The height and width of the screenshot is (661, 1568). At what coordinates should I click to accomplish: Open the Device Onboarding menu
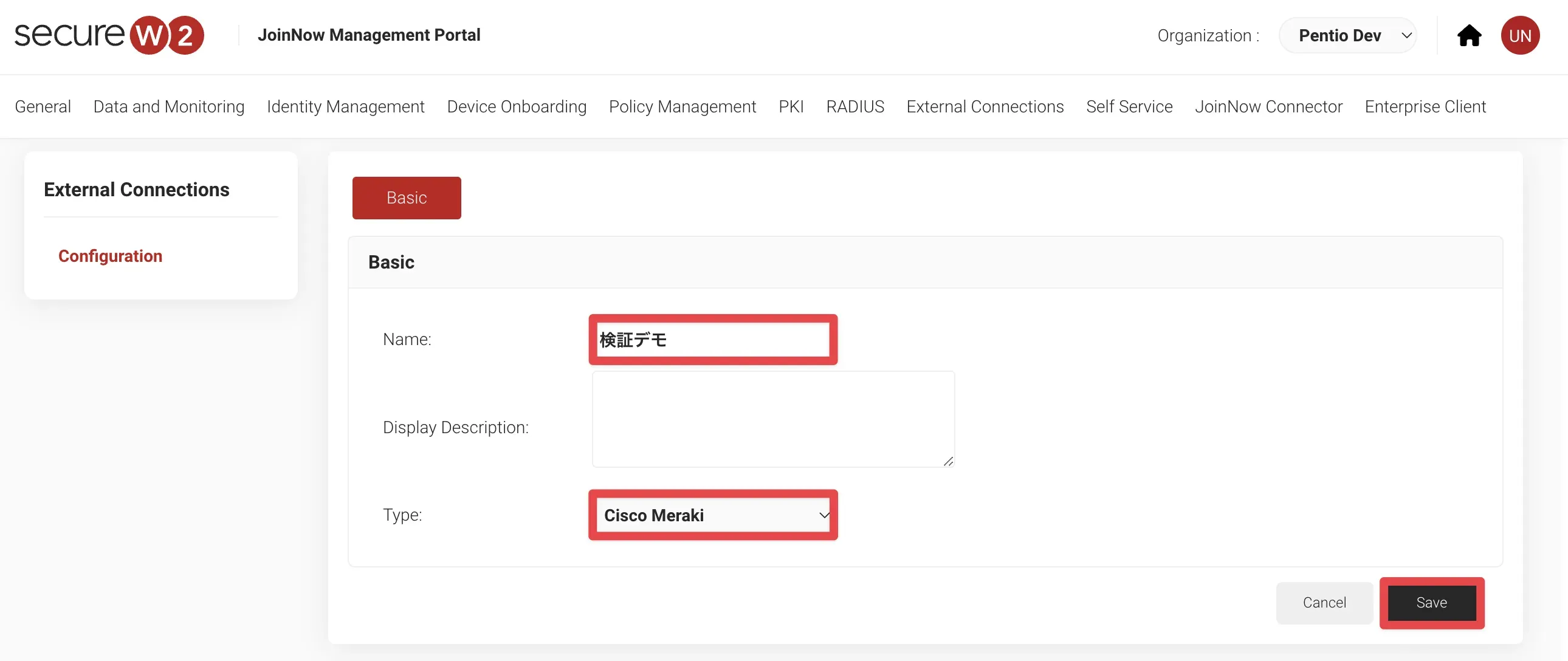517,106
